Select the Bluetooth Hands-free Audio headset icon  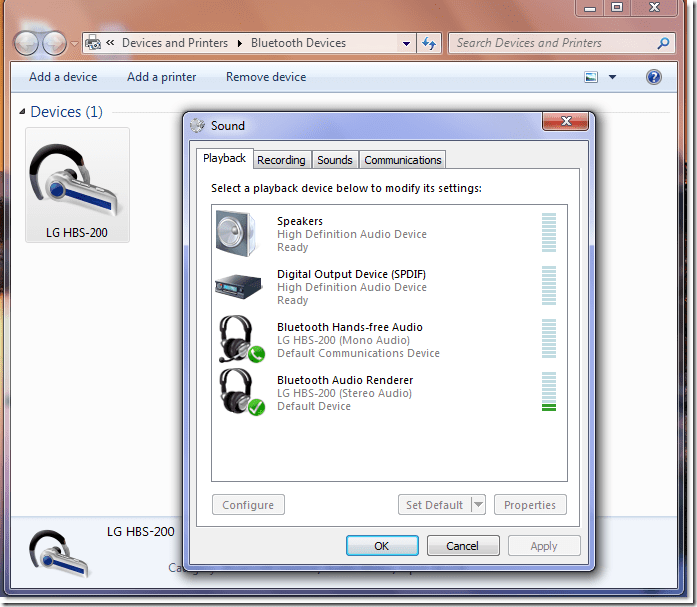[240, 339]
